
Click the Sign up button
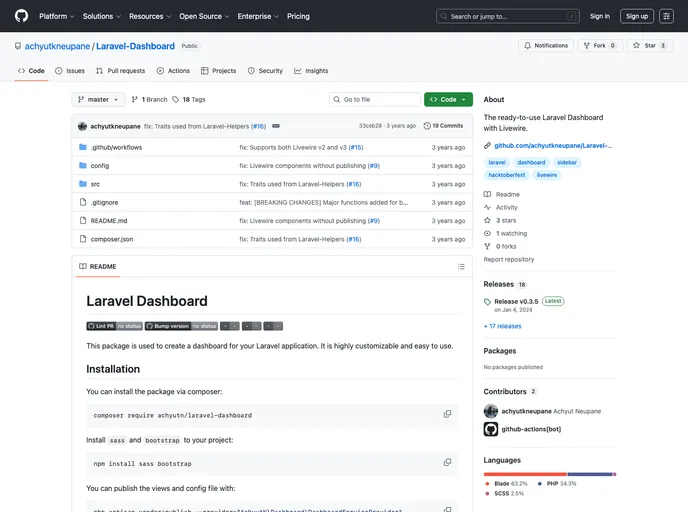point(635,16)
